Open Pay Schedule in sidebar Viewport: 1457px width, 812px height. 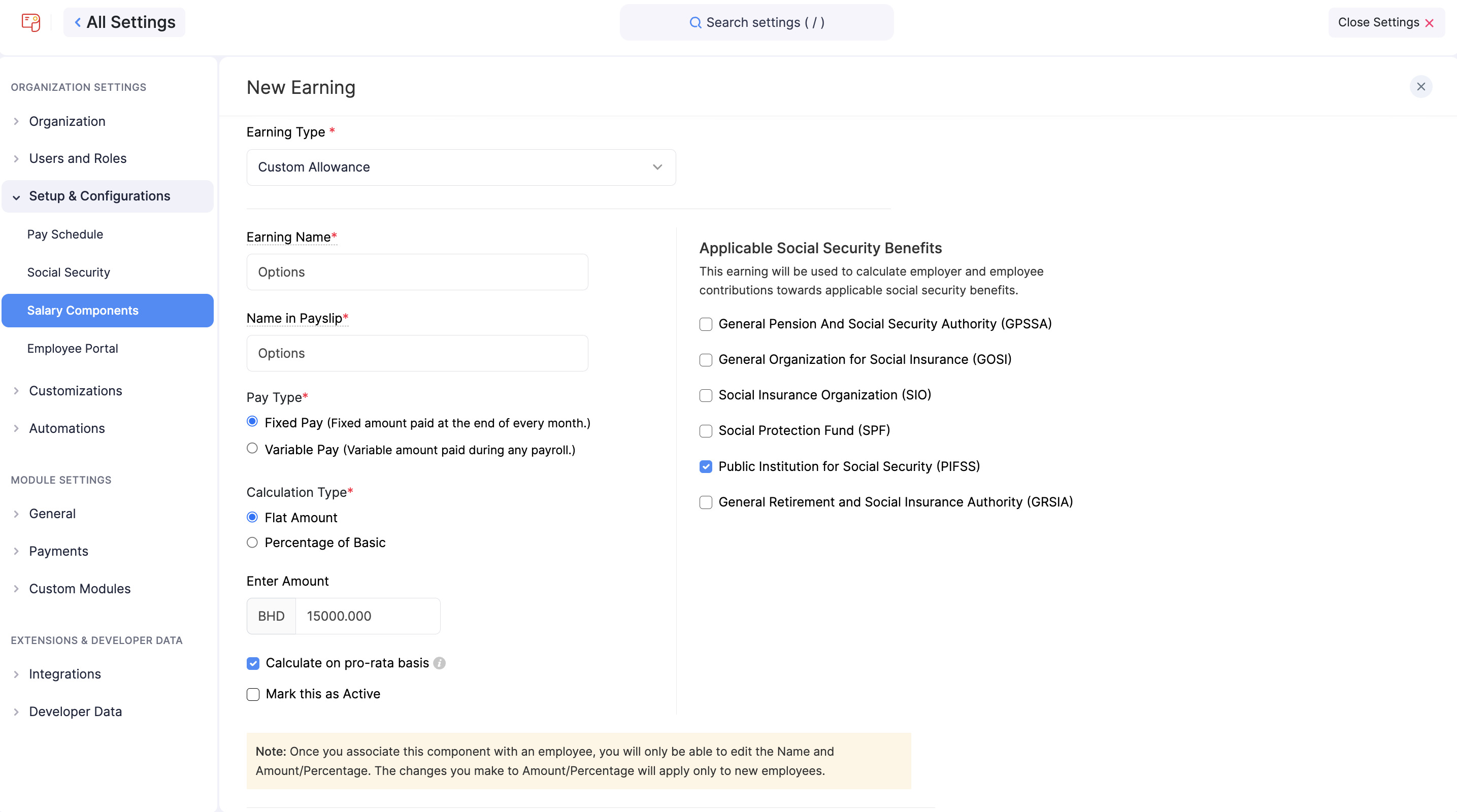(x=65, y=234)
